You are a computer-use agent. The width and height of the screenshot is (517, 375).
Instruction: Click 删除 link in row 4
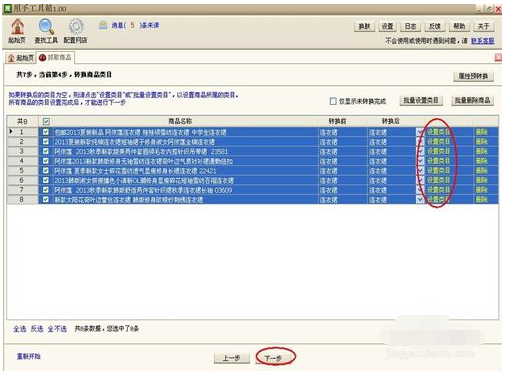pos(482,161)
